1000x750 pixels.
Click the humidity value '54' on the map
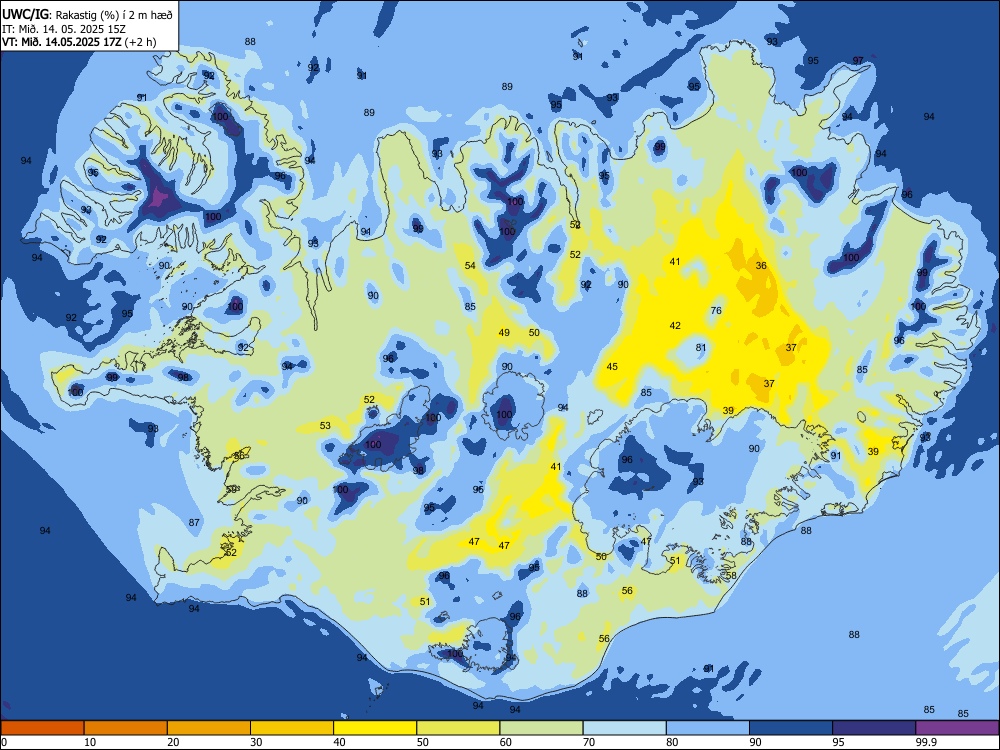(x=470, y=265)
